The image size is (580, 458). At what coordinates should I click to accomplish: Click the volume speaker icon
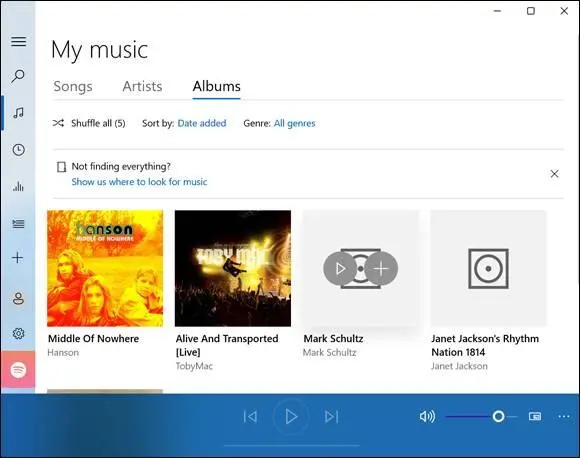(x=427, y=417)
